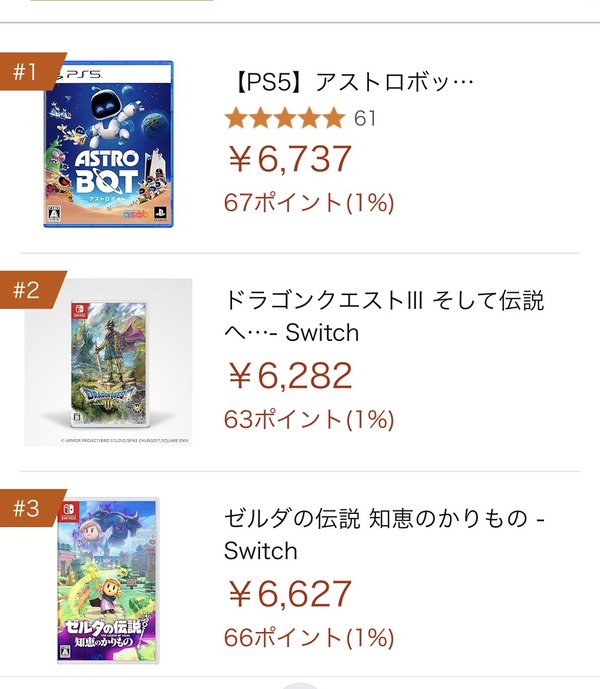Click the 67ポイント(1%) points text
Screen dimensions: 600x689
pyautogui.click(x=309, y=202)
